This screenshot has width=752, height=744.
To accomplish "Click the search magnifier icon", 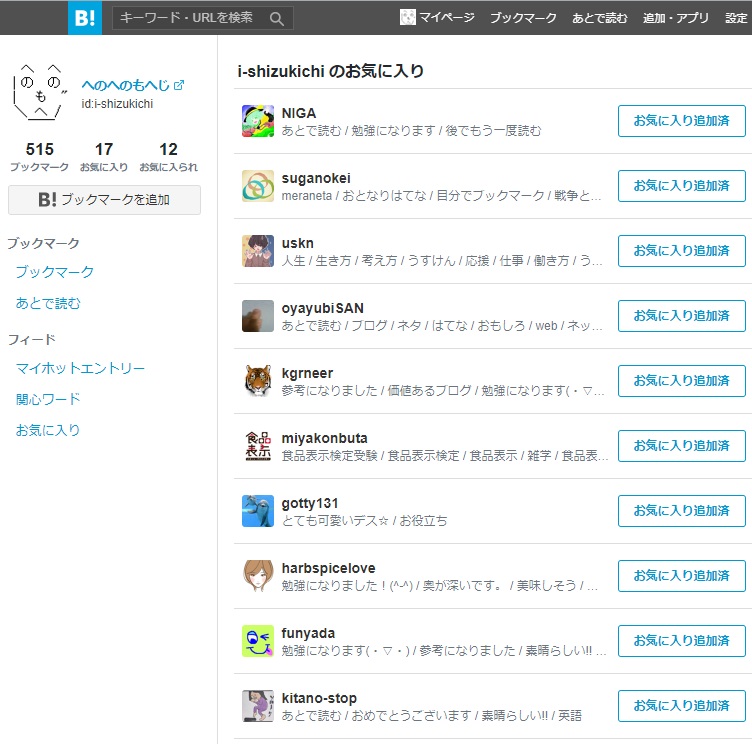I will tap(276, 19).
